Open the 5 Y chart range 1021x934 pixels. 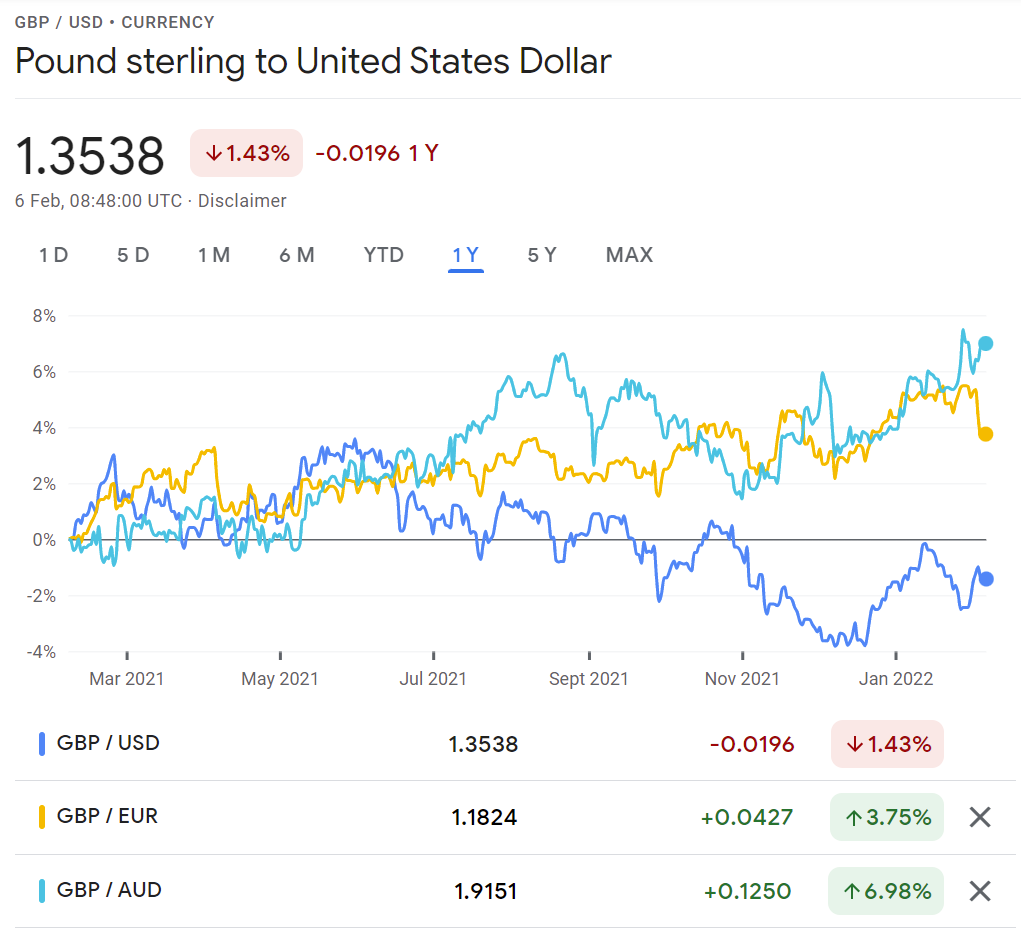pos(542,255)
